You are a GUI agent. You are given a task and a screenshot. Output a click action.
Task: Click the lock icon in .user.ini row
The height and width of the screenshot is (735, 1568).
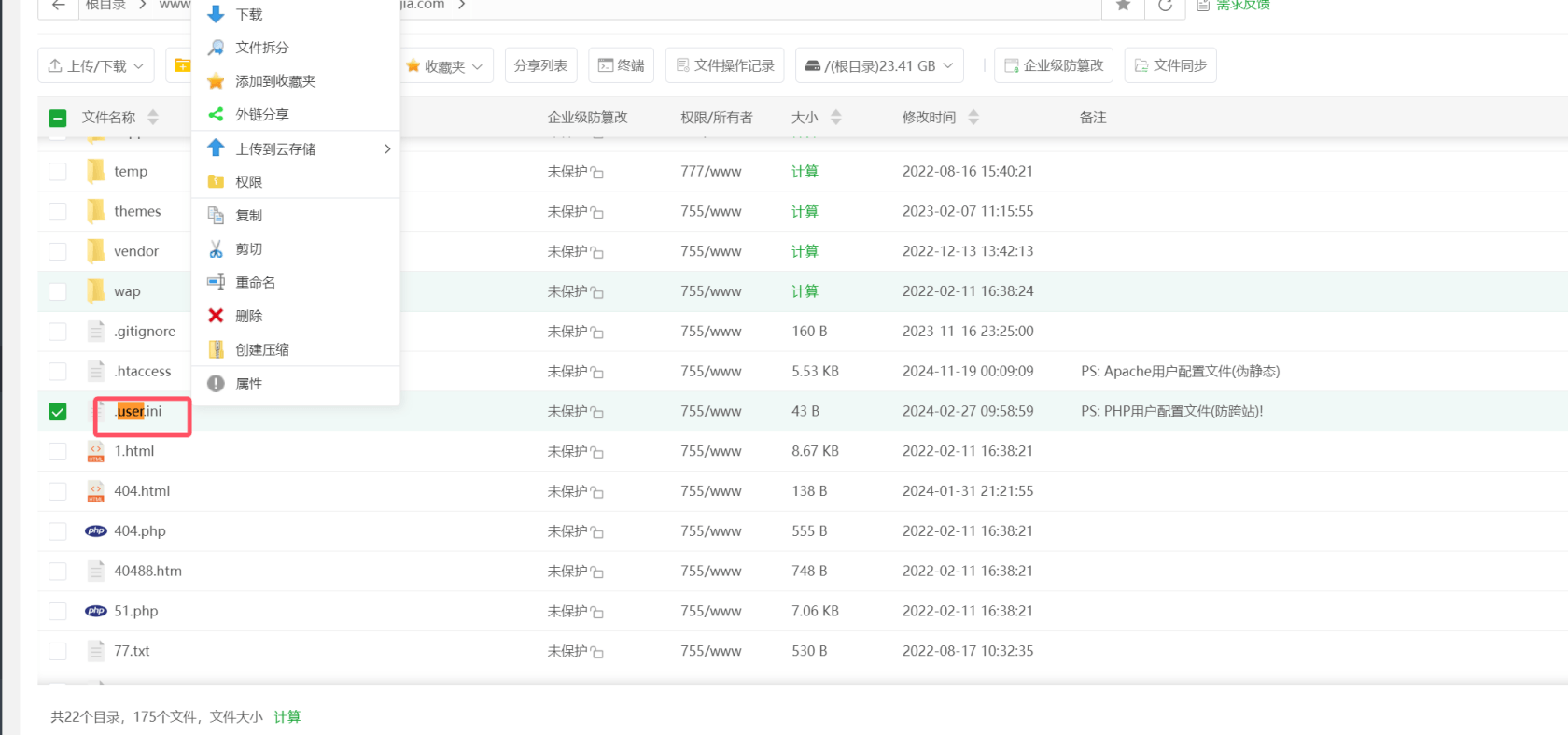coord(597,412)
